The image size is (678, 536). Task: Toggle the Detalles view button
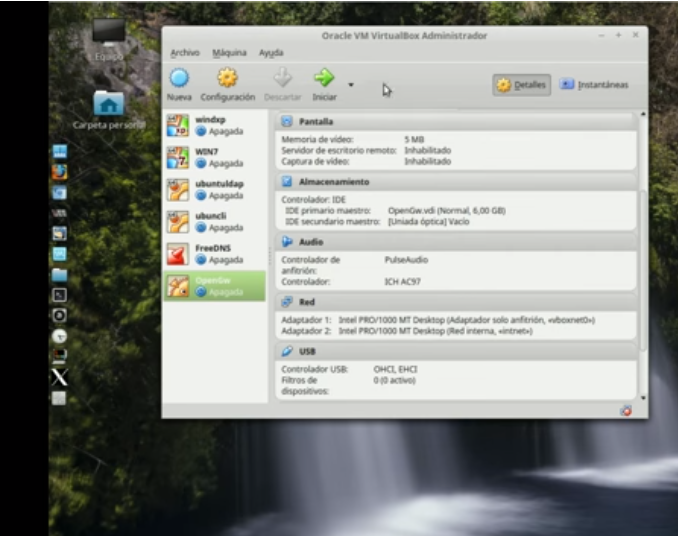click(521, 85)
